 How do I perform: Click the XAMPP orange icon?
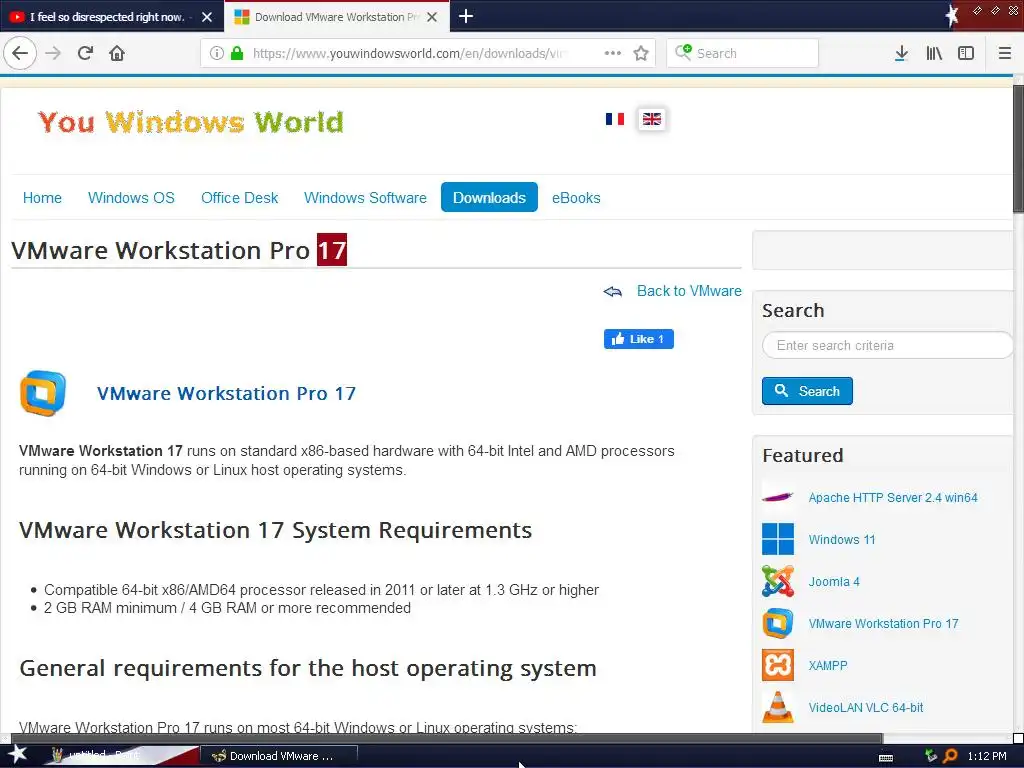tap(778, 665)
